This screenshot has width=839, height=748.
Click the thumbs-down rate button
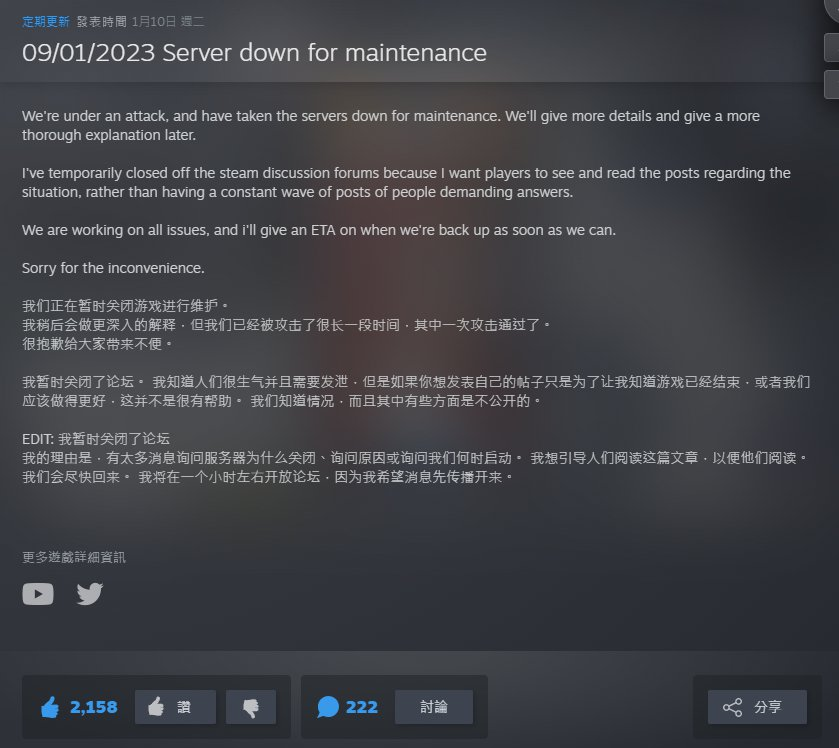[x=251, y=707]
